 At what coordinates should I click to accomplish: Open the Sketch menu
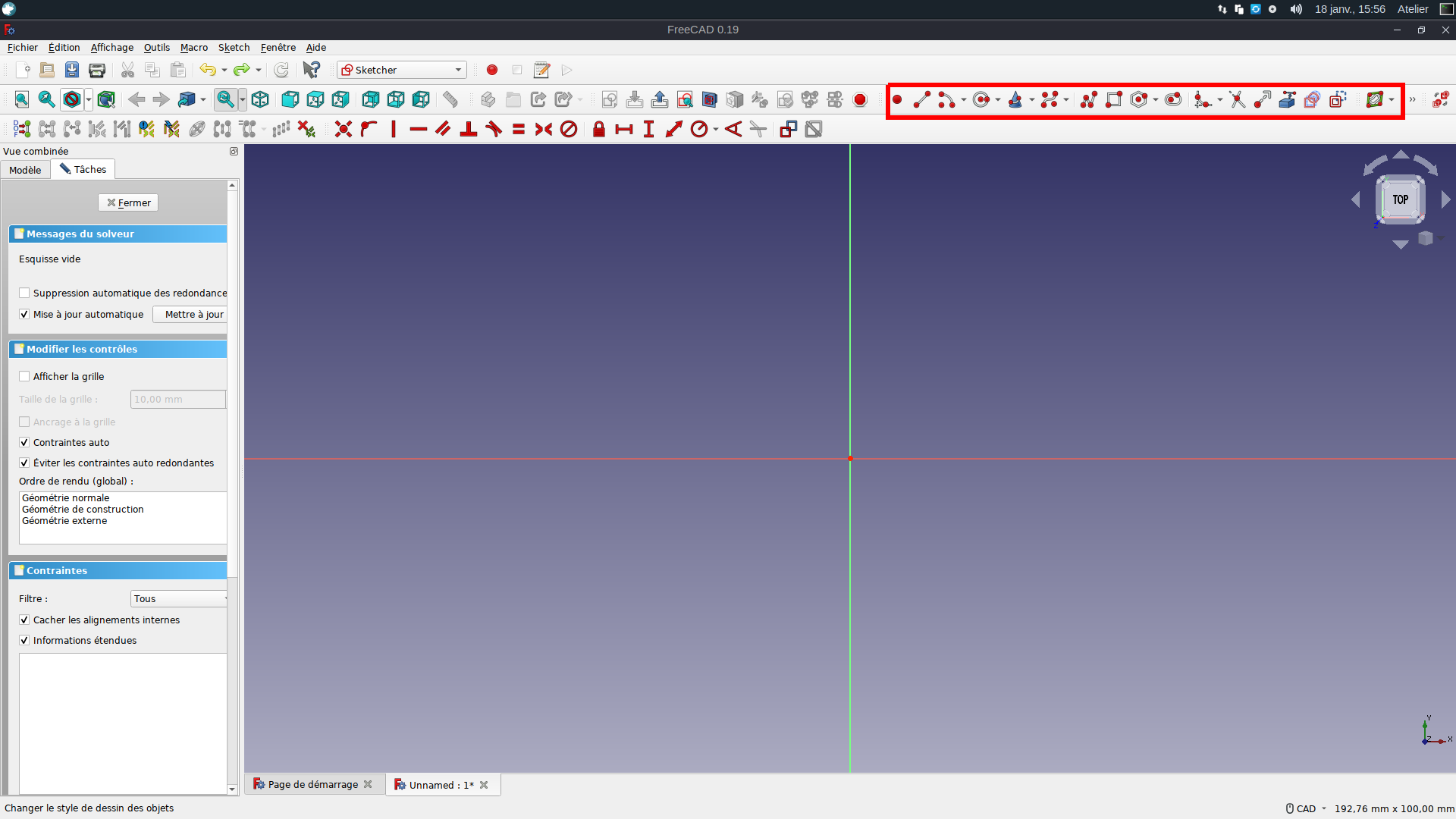233,47
